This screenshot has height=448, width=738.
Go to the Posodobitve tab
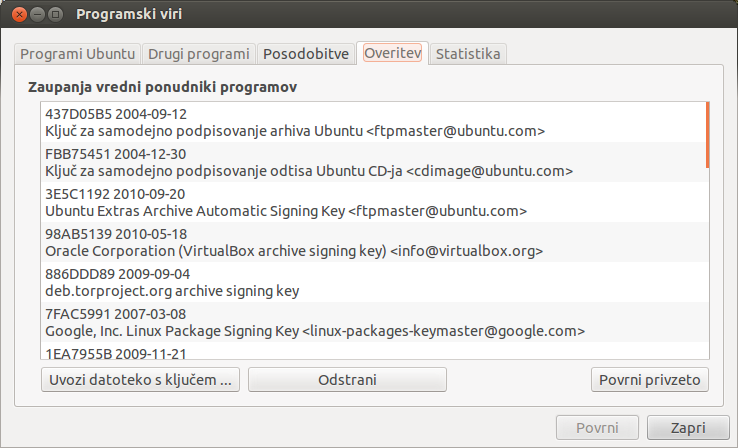[x=306, y=54]
